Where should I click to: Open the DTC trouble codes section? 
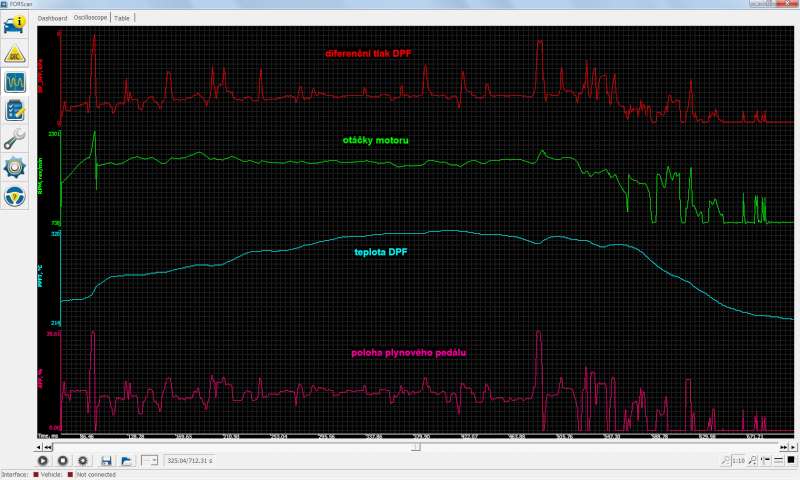(16, 53)
